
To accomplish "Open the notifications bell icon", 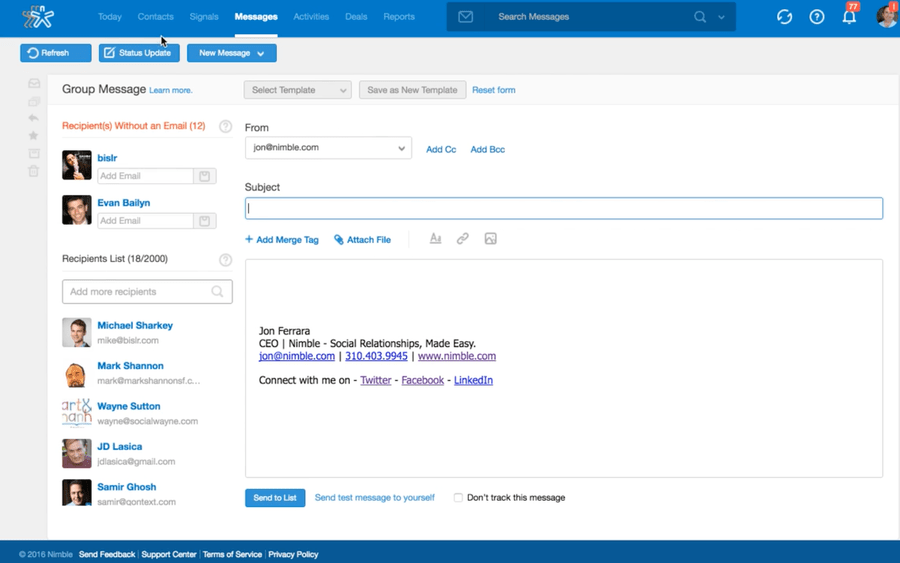I will click(x=849, y=17).
